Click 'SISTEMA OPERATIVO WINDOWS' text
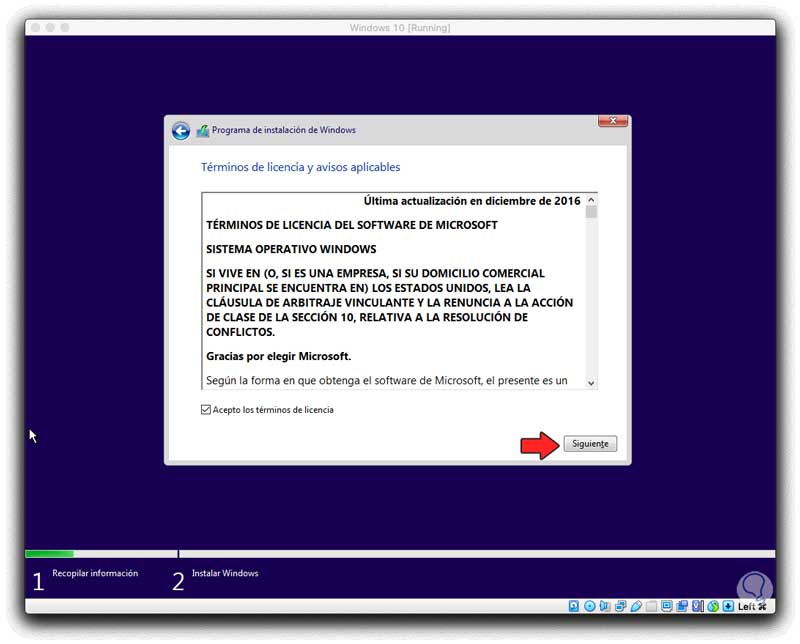This screenshot has height=644, width=800. pyautogui.click(x=291, y=249)
